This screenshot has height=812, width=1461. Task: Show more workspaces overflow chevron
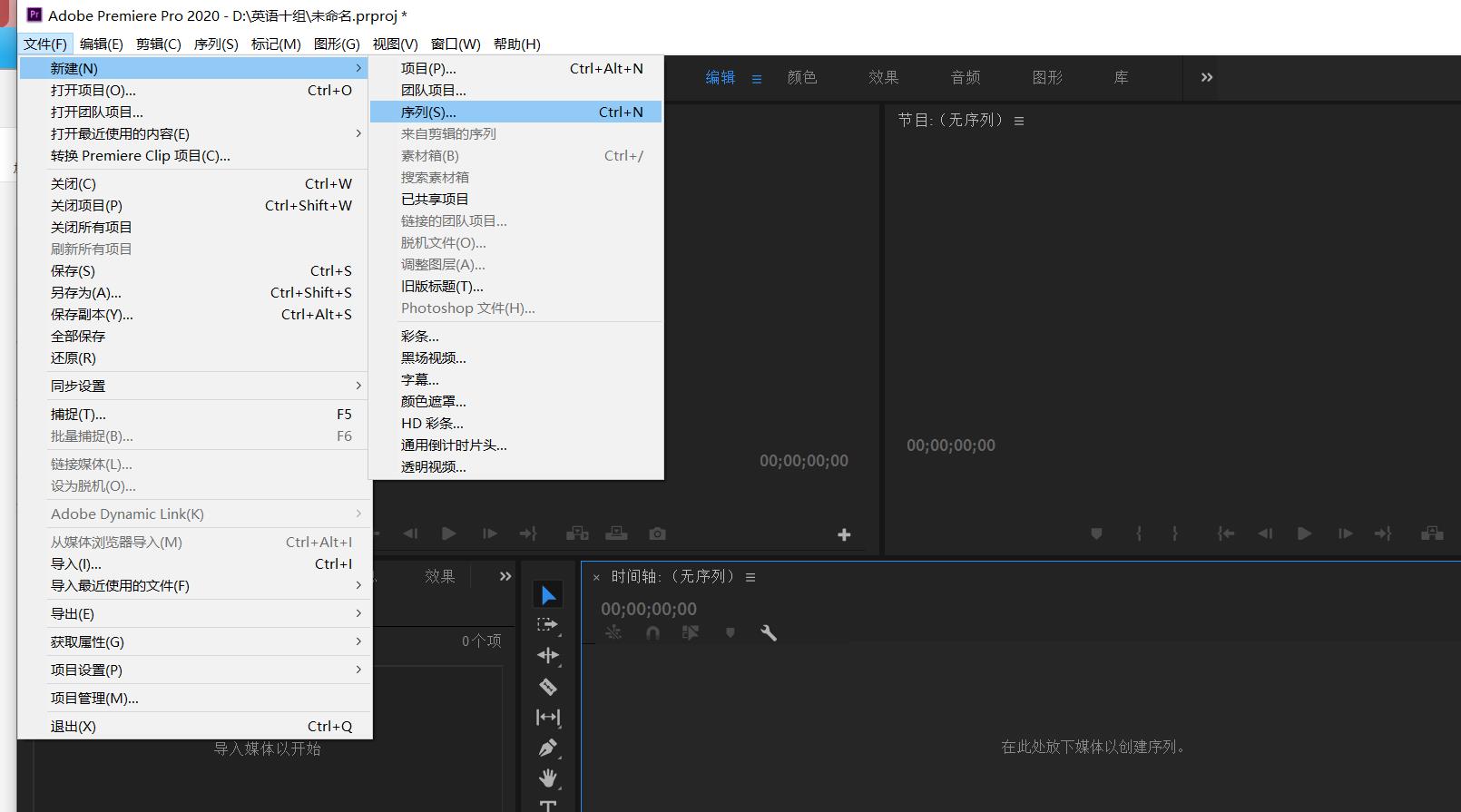1207,77
